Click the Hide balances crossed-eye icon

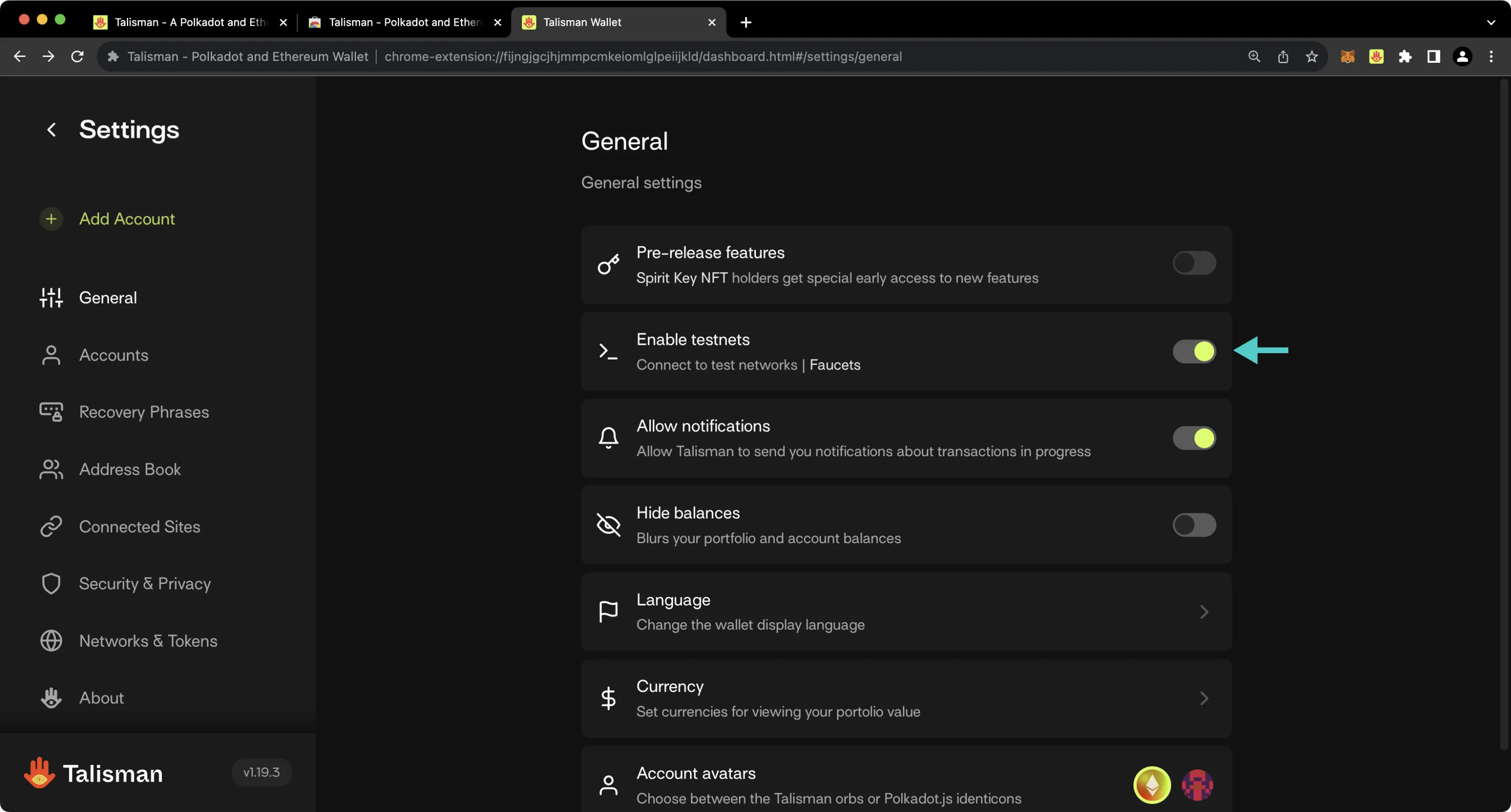point(608,525)
